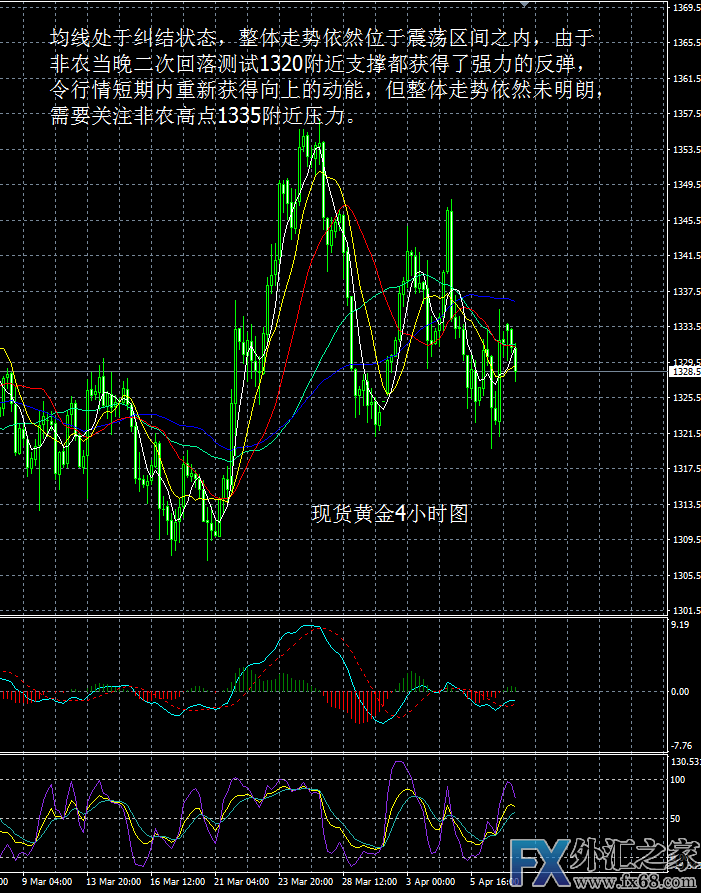Click the 23 Mar 20:00 time label
Viewport: 701px width, 893px height.
click(306, 884)
